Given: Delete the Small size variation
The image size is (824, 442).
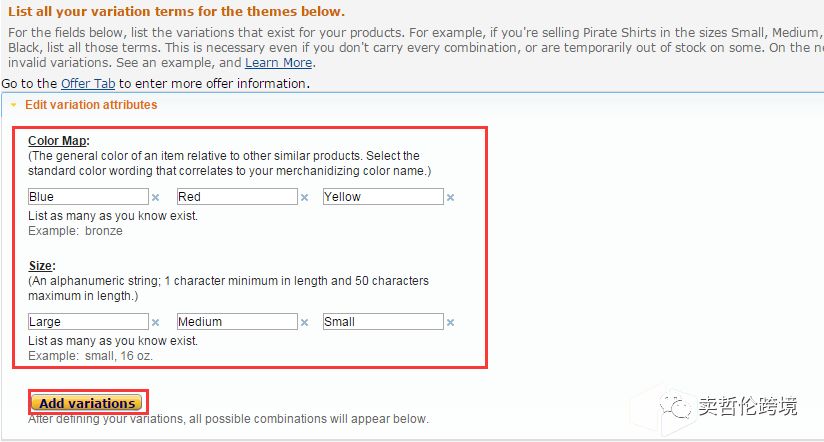Looking at the screenshot, I should [450, 323].
